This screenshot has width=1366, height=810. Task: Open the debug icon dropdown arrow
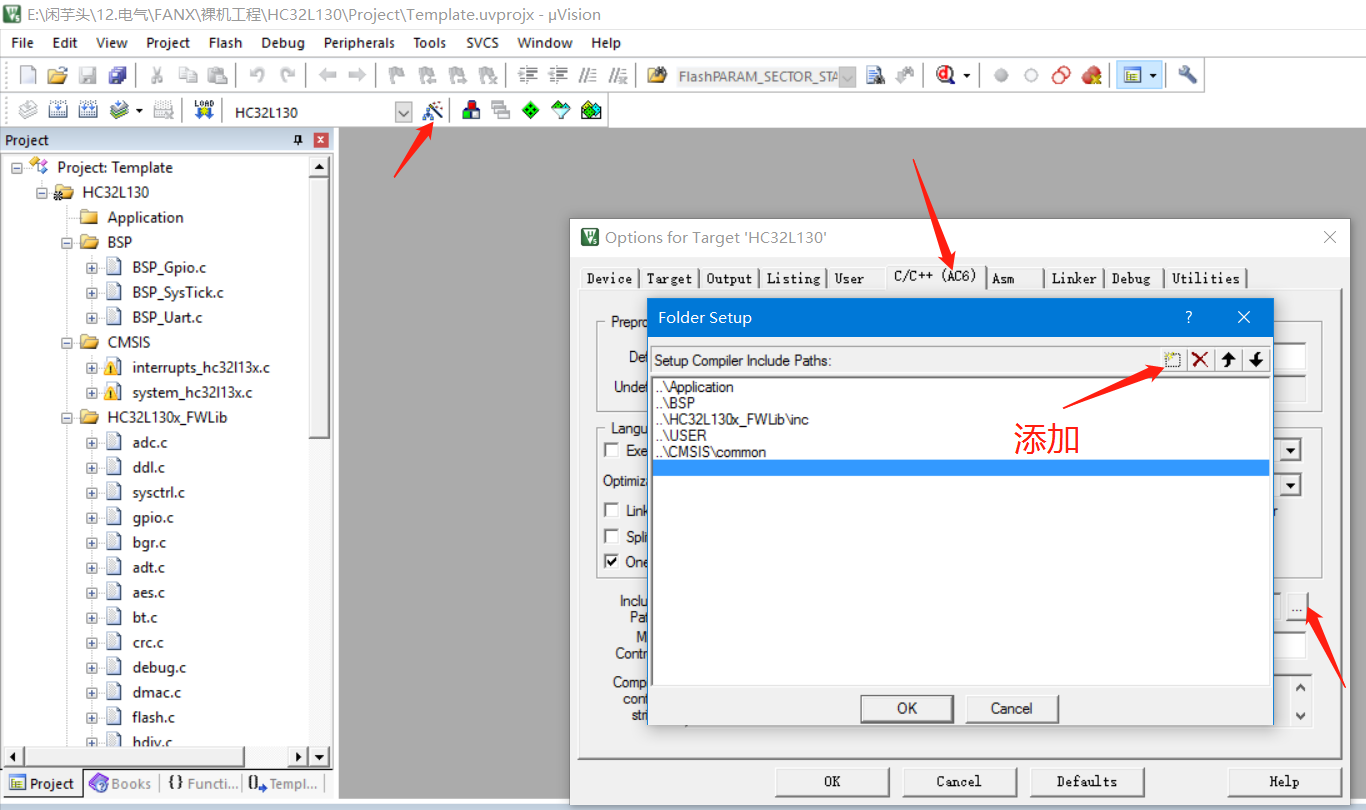(x=966, y=76)
